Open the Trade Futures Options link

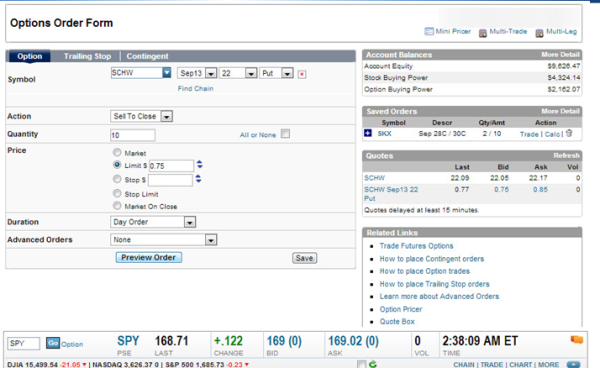[416, 246]
